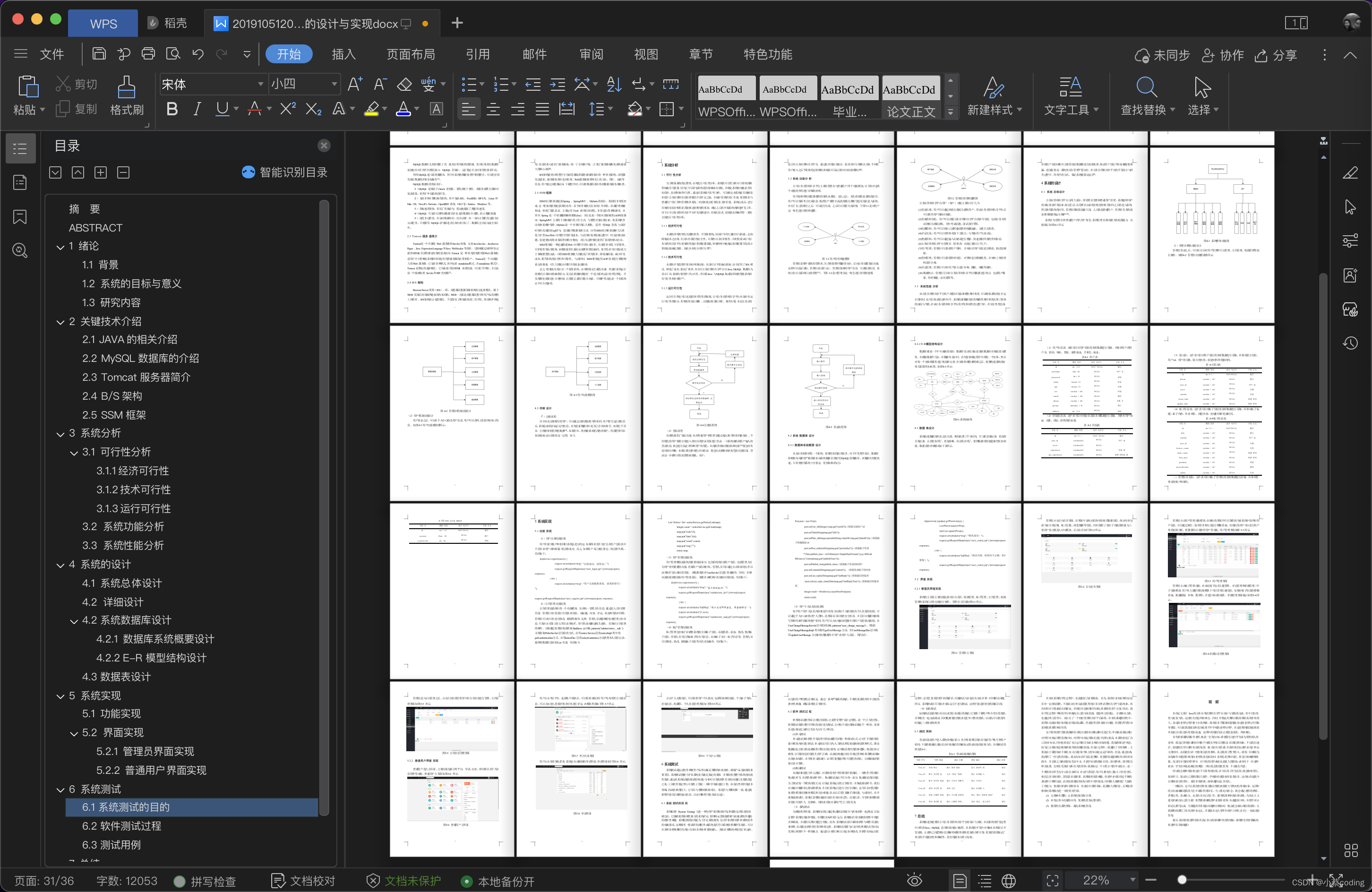Open the font name dropdown (宋体)
Screen dimensions: 1372x892
[260, 85]
